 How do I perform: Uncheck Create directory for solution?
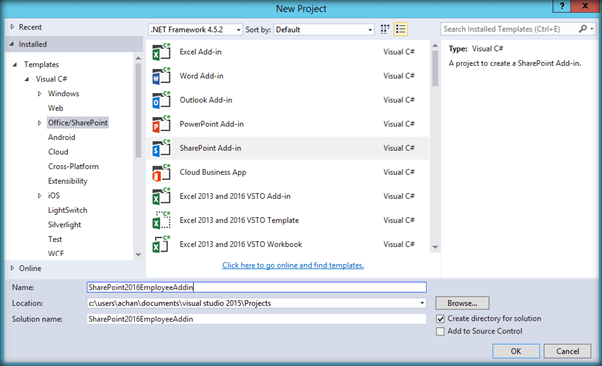[x=440, y=319]
